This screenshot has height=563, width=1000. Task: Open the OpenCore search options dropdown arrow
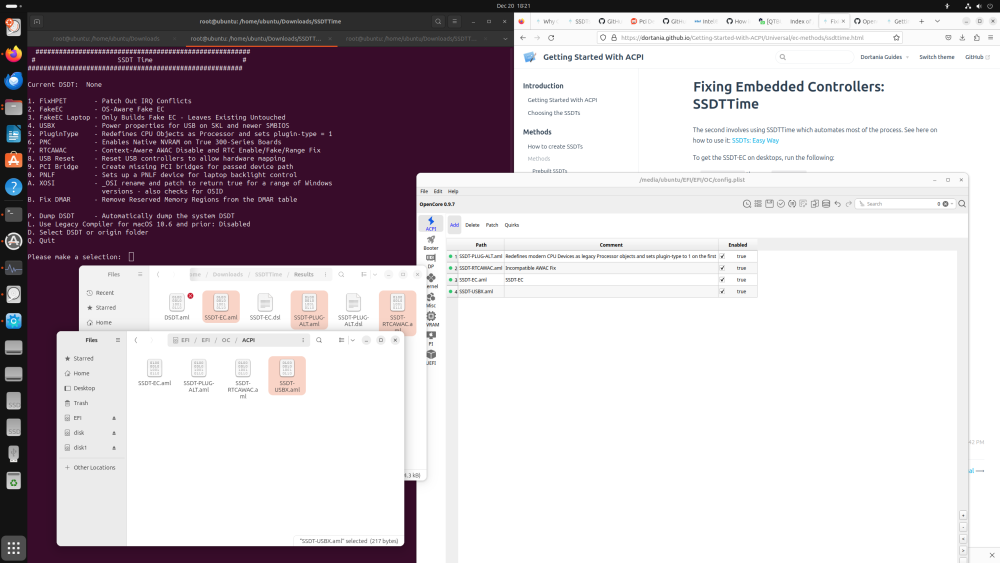[x=952, y=204]
